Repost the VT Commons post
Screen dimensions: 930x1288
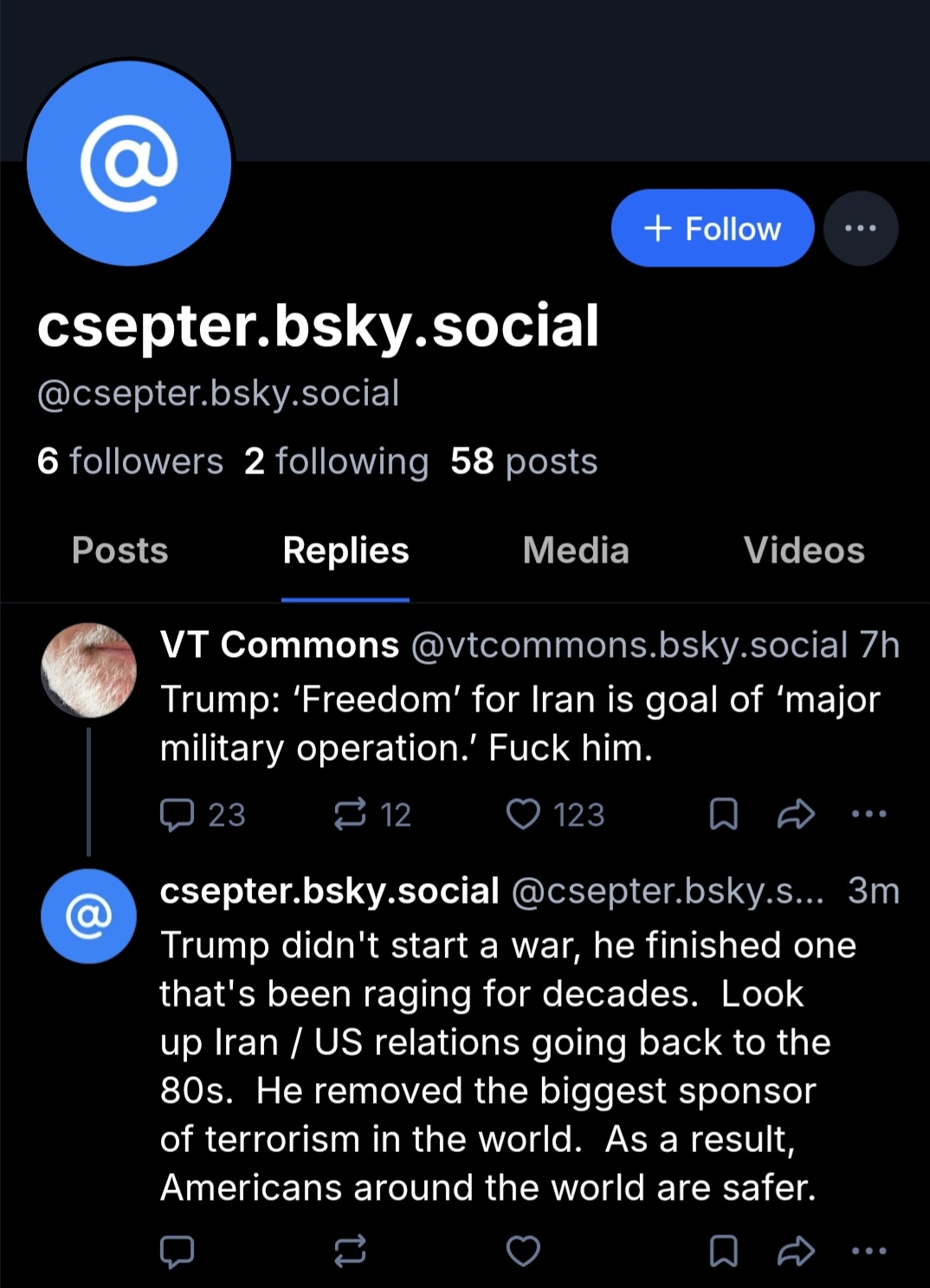pos(351,815)
